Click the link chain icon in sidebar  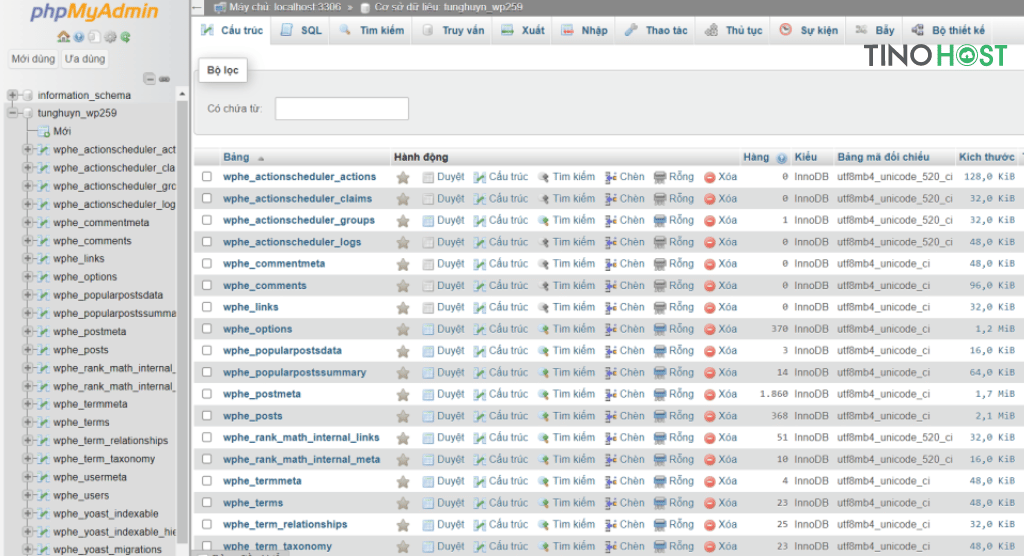point(165,79)
